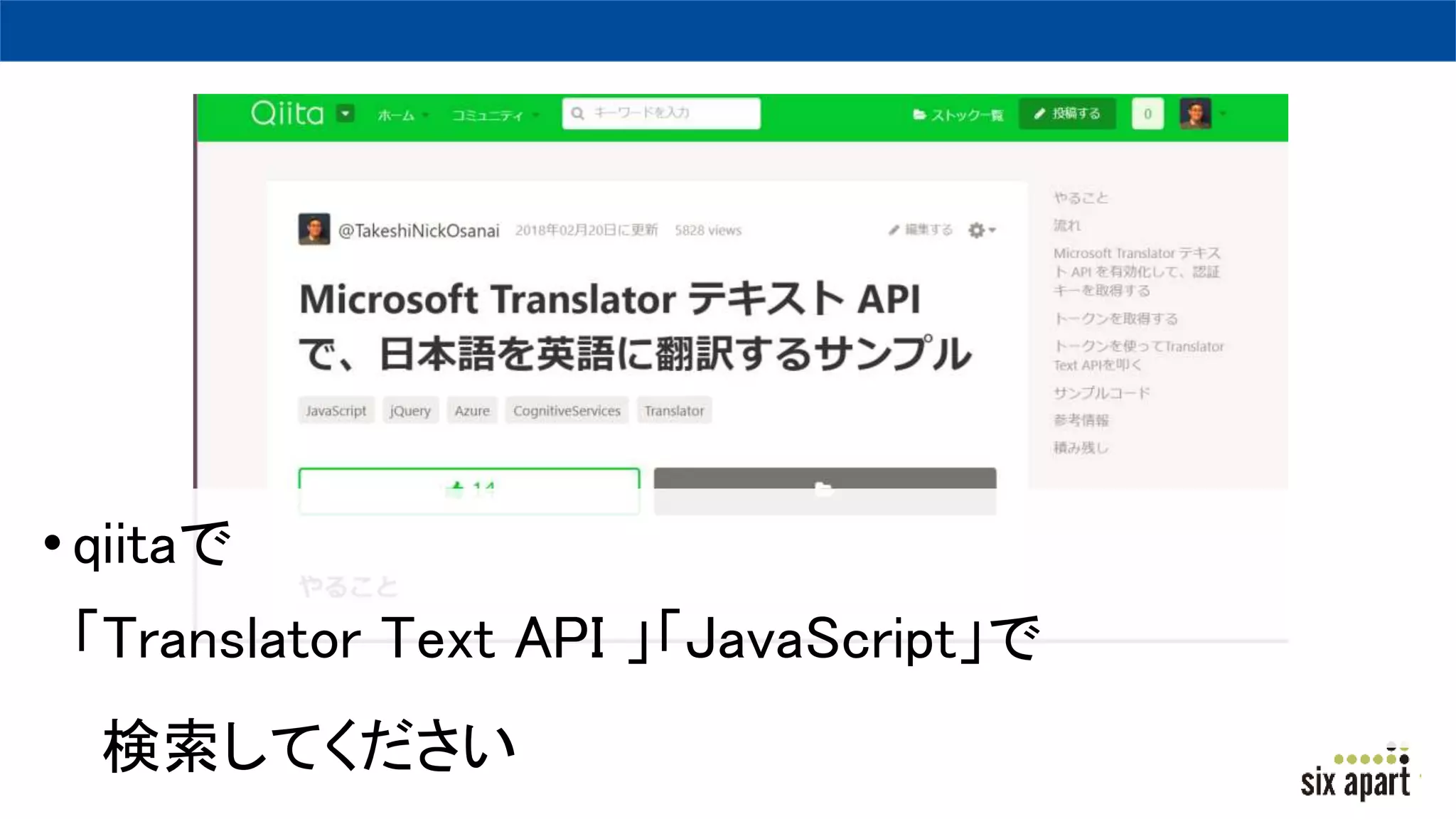Viewport: 1456px width, 819px height.
Task: Jump to 流れ in table of contents
Action: click(1066, 225)
